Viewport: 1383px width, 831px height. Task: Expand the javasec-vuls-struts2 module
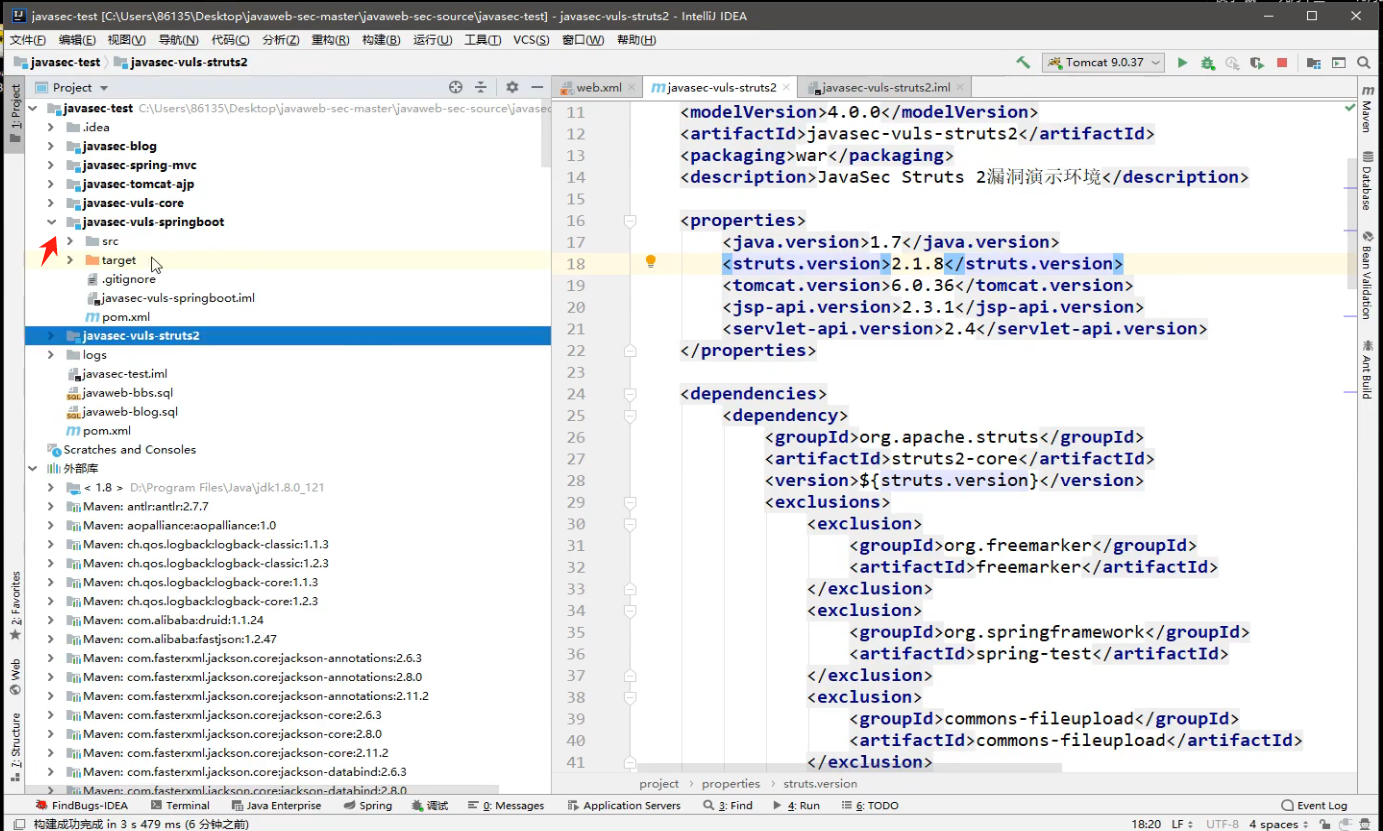point(50,336)
